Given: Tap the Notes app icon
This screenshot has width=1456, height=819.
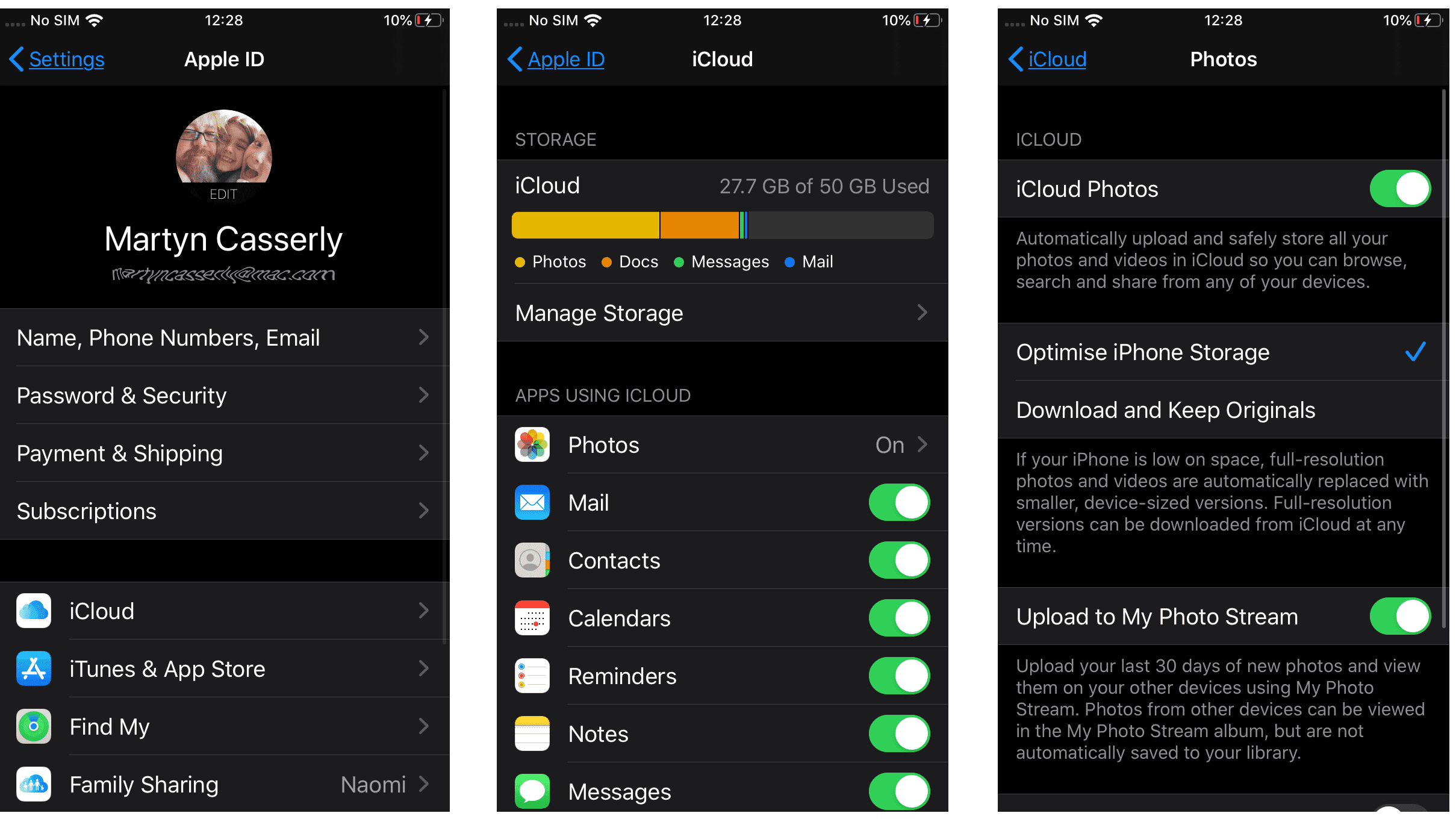Looking at the screenshot, I should pyautogui.click(x=532, y=733).
